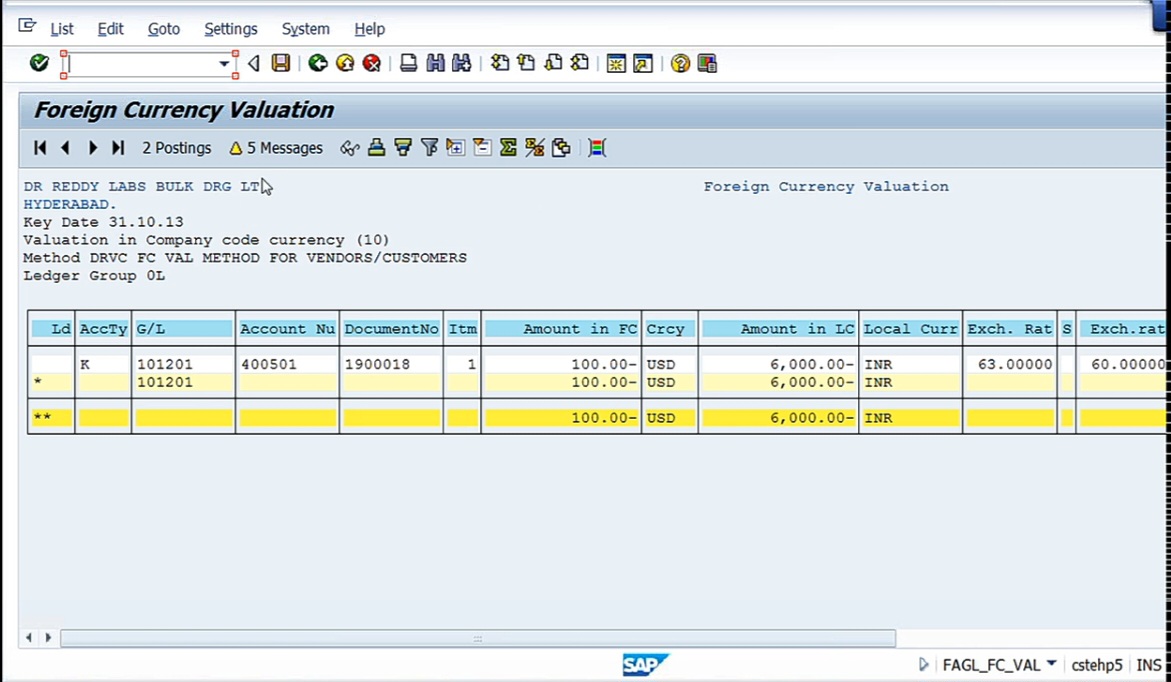Click the green Back arrow icon
Viewport: 1171px width, 682px height.
(x=318, y=63)
